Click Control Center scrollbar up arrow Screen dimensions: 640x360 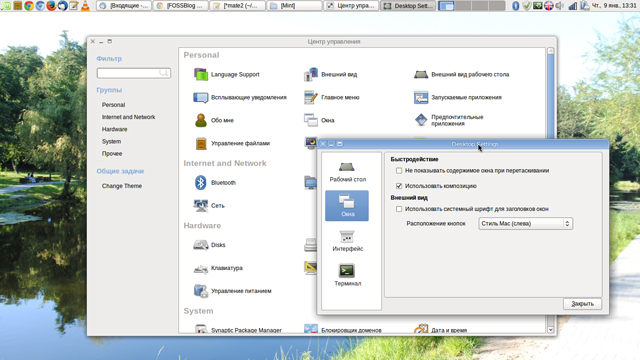tap(551, 51)
